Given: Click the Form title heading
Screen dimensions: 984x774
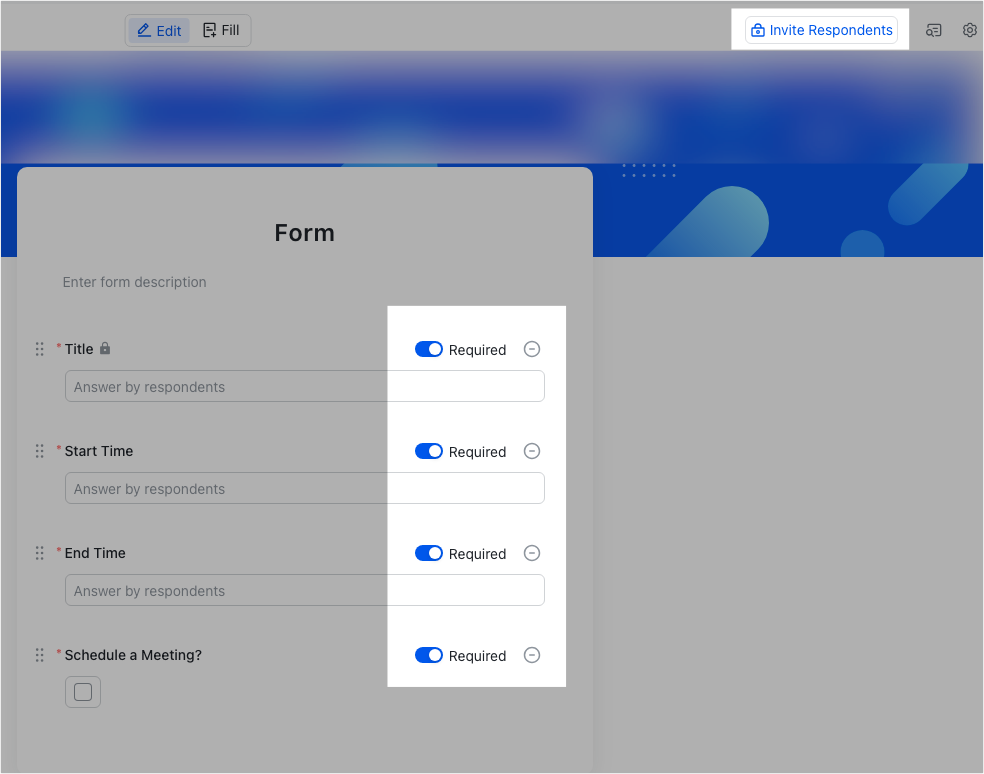Looking at the screenshot, I should coord(304,233).
